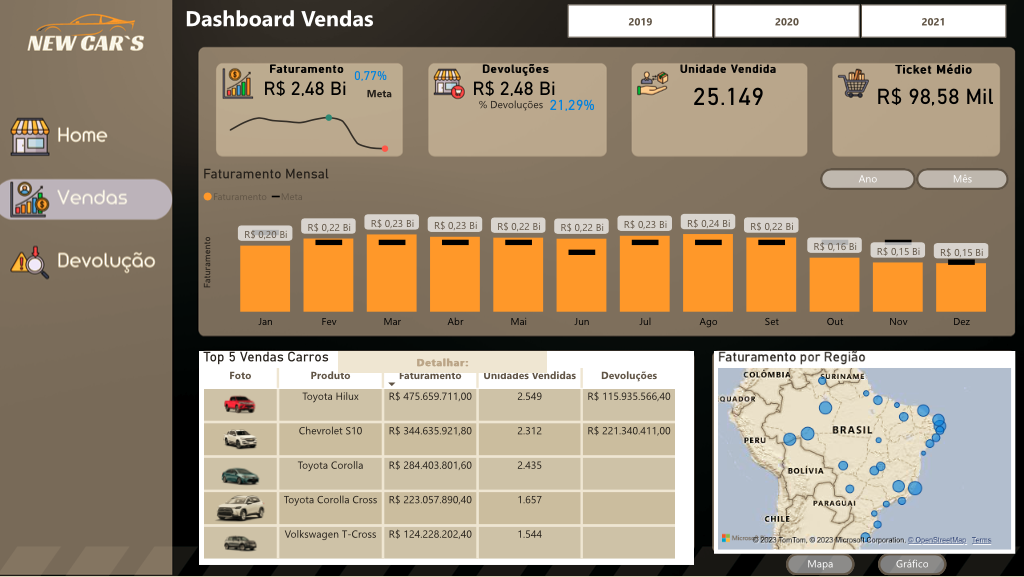Click the Devoluções column header
Viewport: 1024px width, 577px height.
click(x=629, y=376)
